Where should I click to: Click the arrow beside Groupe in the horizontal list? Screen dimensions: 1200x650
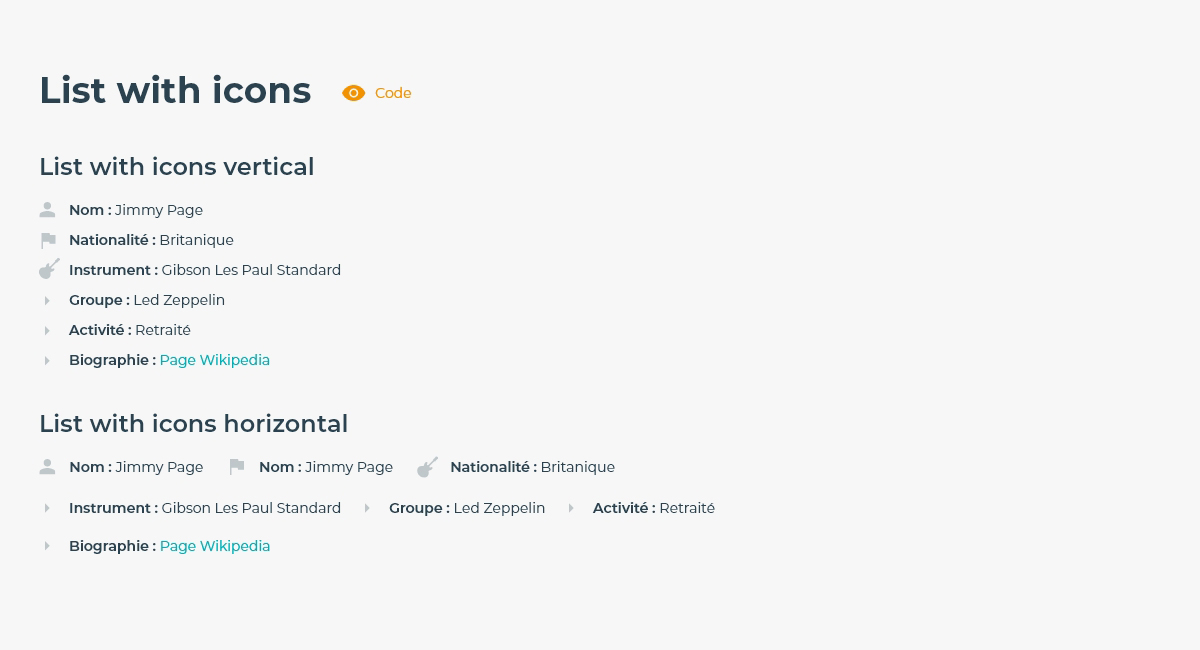[x=367, y=508]
